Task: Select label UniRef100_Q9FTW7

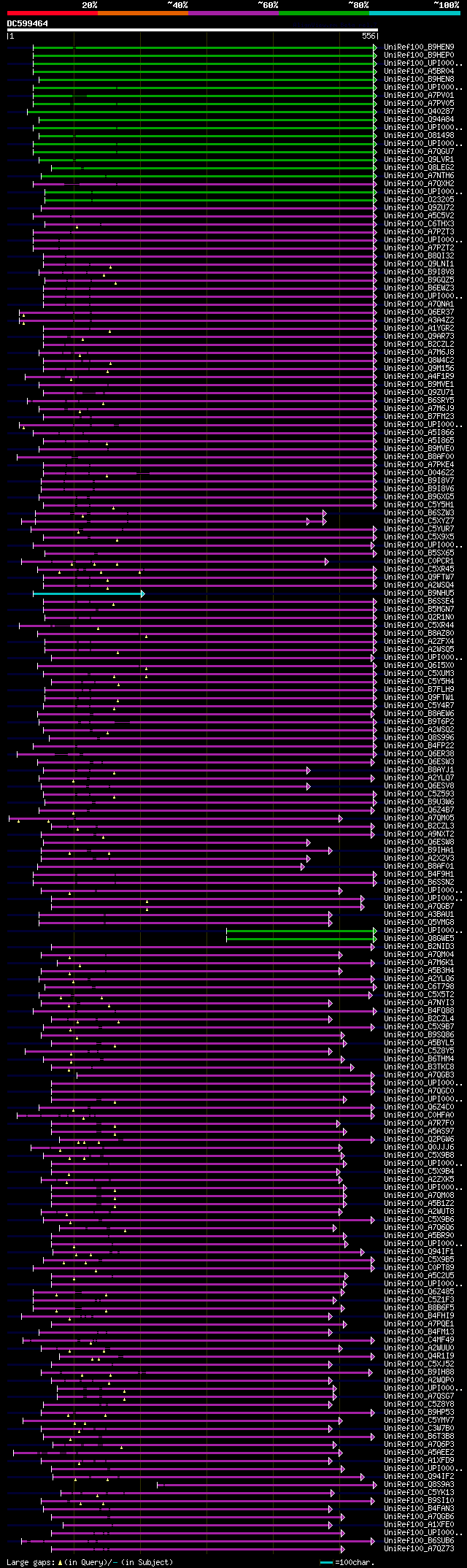Action: click(x=419, y=577)
